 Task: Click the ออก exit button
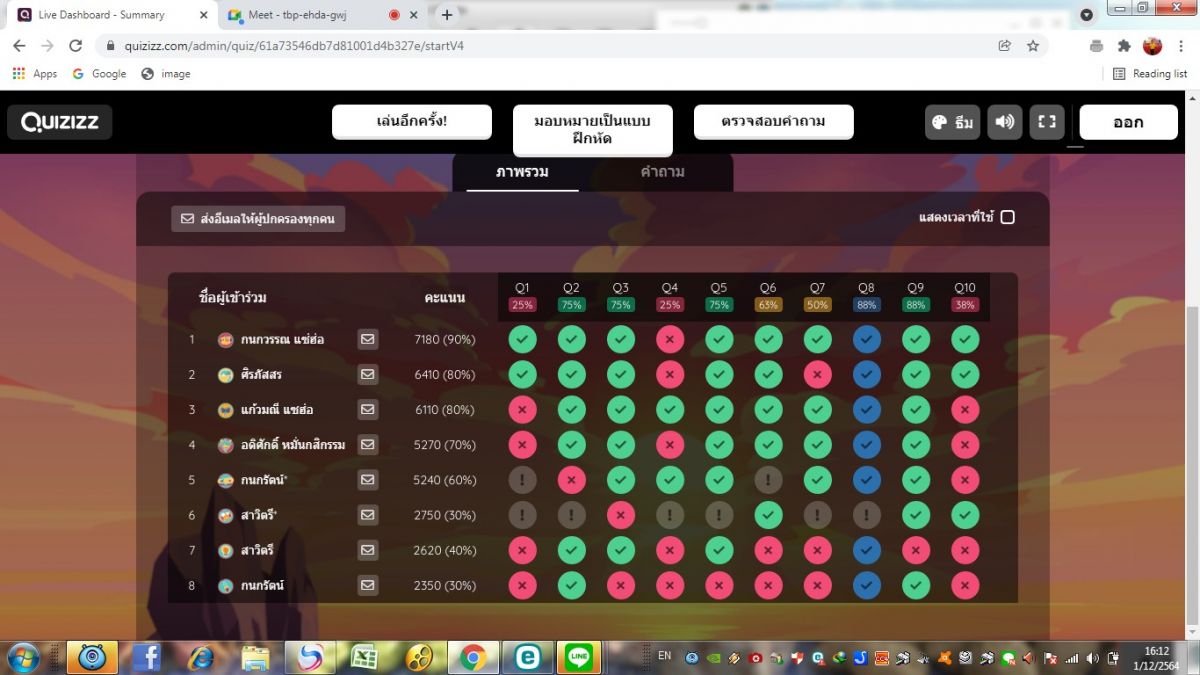(1128, 122)
